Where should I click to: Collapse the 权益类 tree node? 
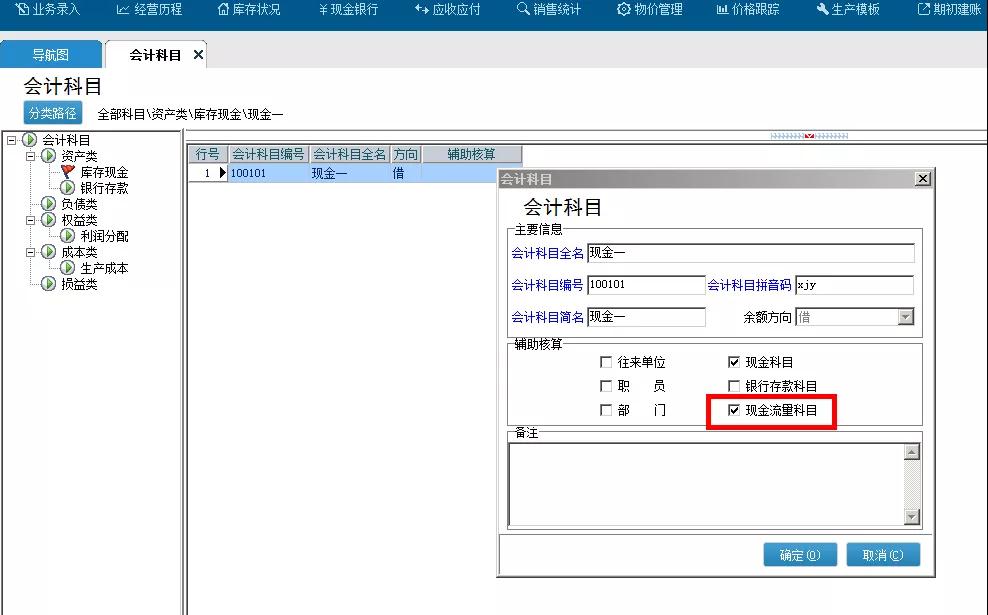point(30,220)
